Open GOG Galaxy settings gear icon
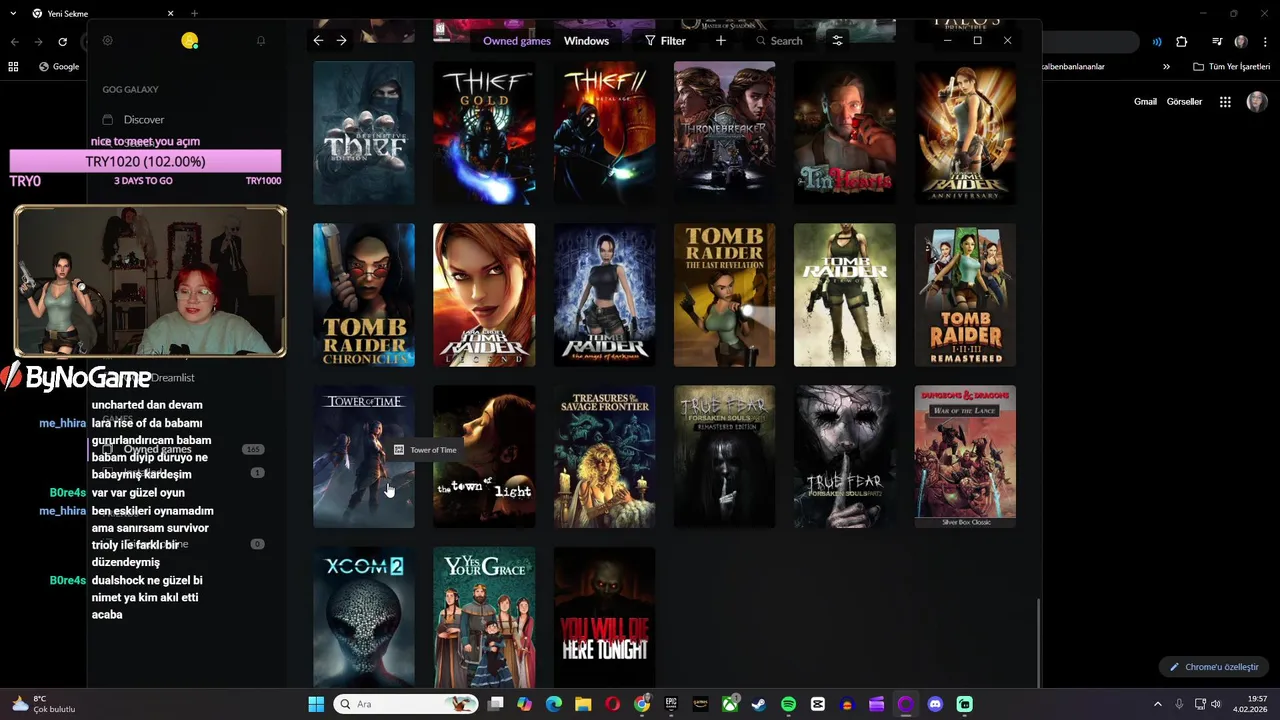 coord(108,41)
